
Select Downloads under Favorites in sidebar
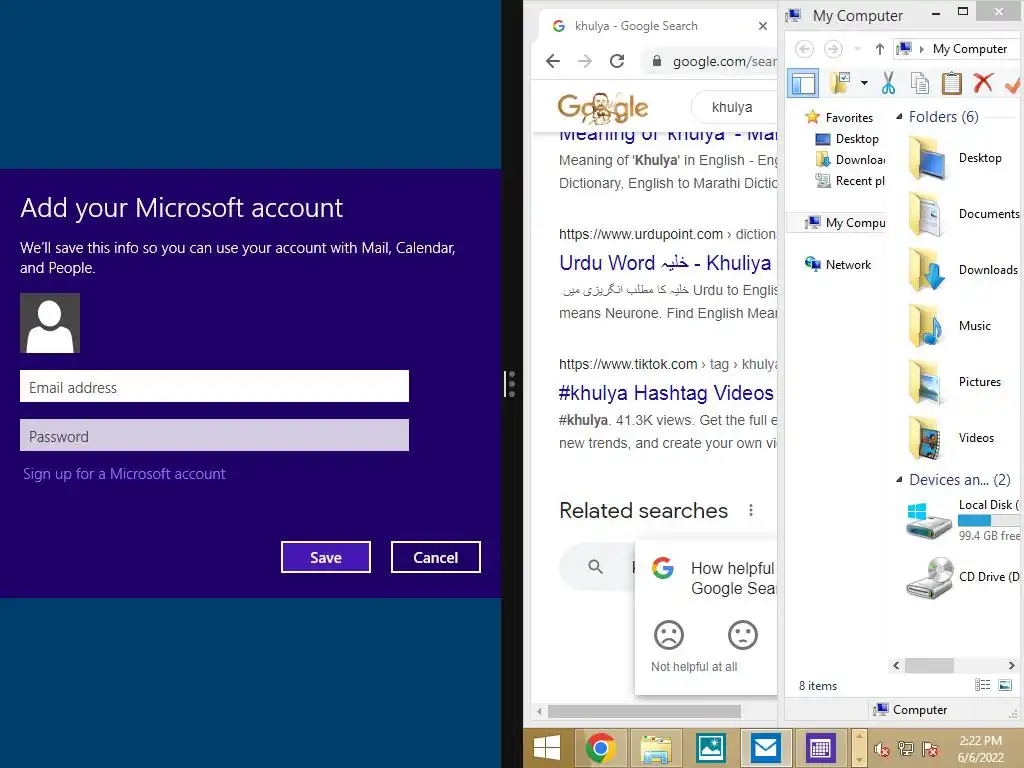coord(850,159)
